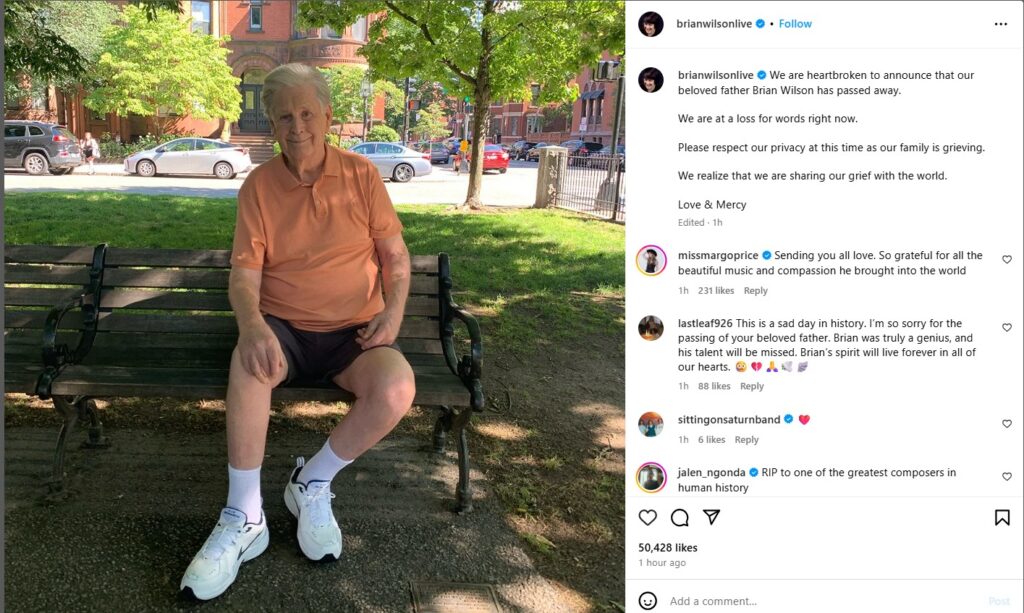Like sittingonsaturnband's comment

pyautogui.click(x=1006, y=424)
